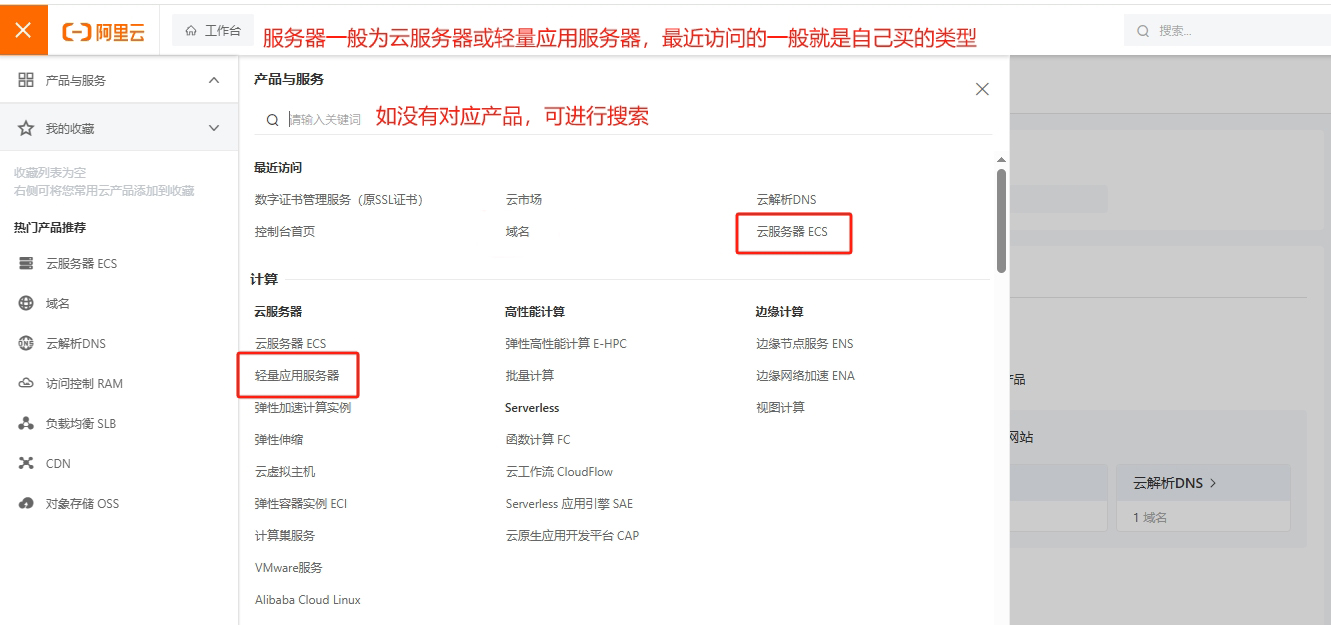Open Serverless 应用引擎 SAE link
This screenshot has height=625, width=1331.
569,504
